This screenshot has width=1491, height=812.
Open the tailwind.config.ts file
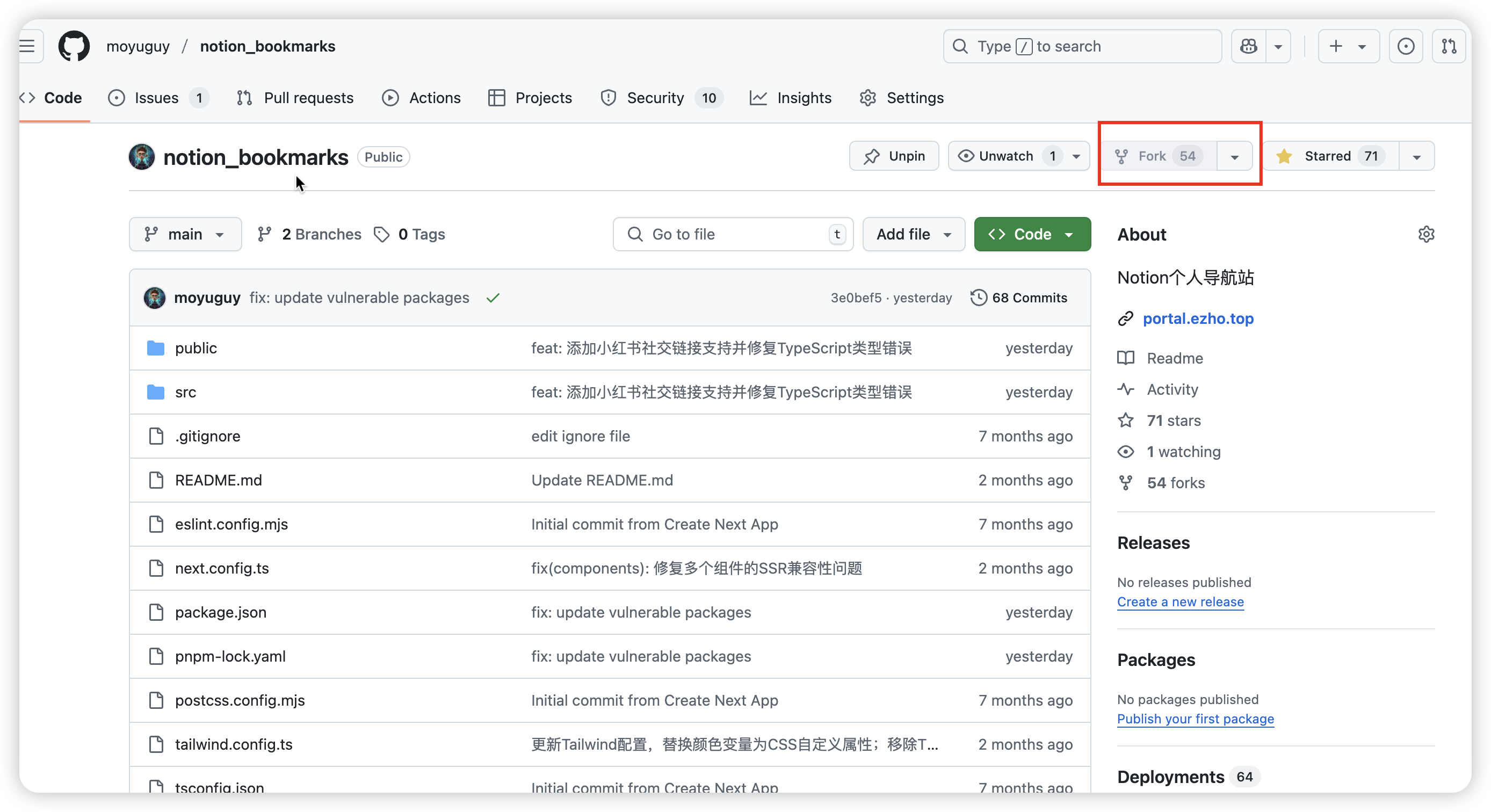click(x=234, y=744)
